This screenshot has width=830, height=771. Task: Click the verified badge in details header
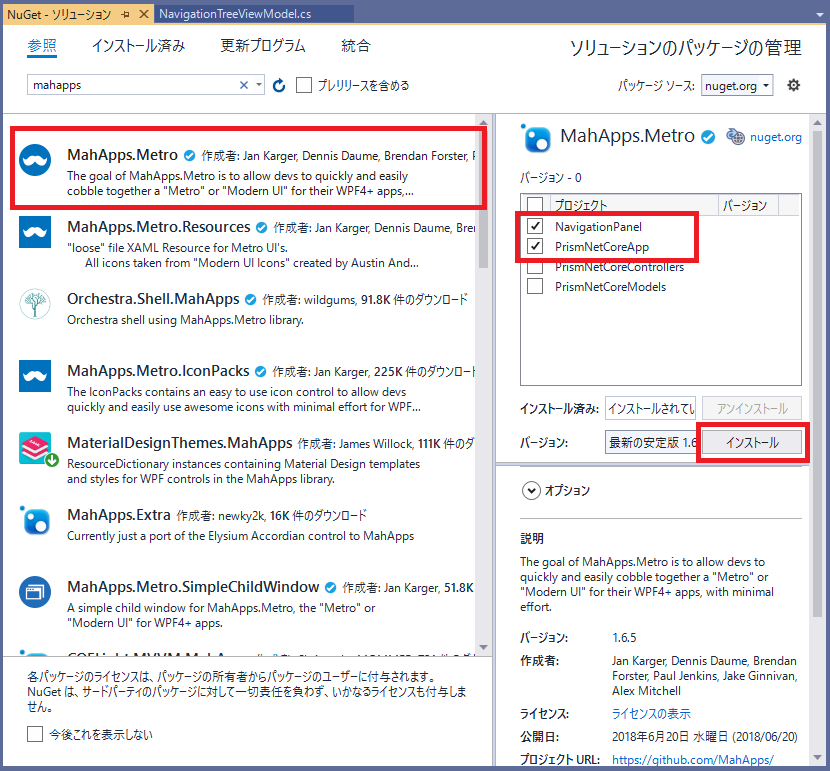pyautogui.click(x=708, y=137)
